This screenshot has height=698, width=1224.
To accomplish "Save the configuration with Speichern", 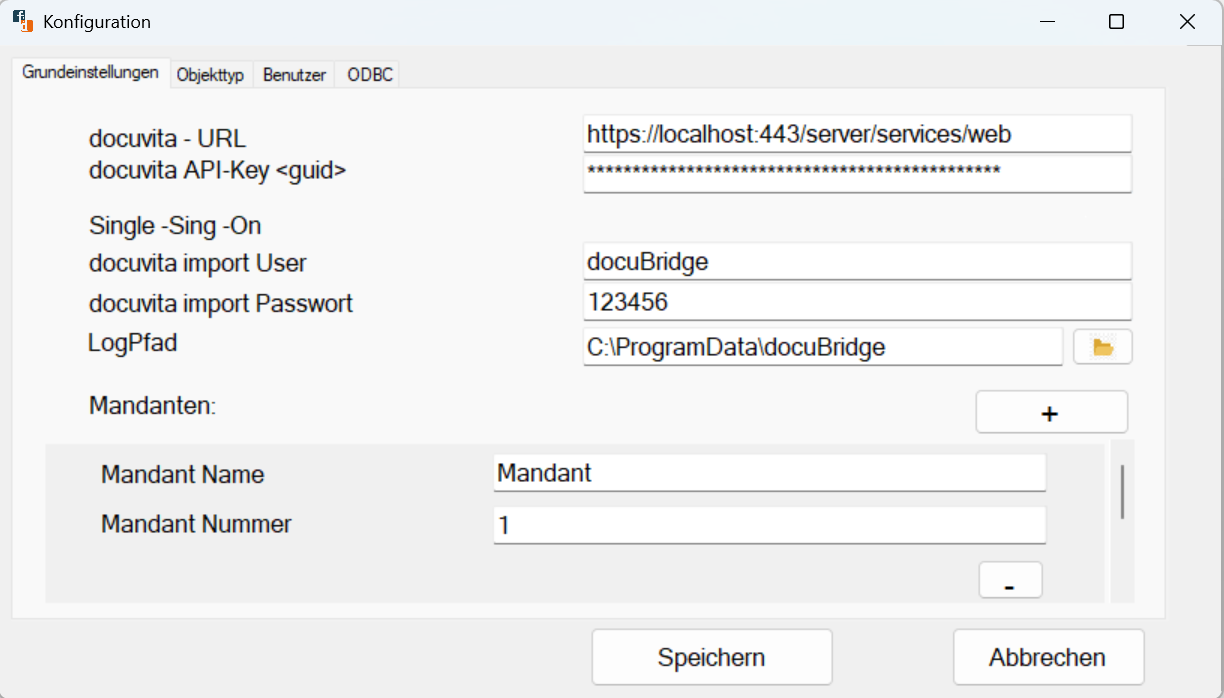I will (x=711, y=656).
